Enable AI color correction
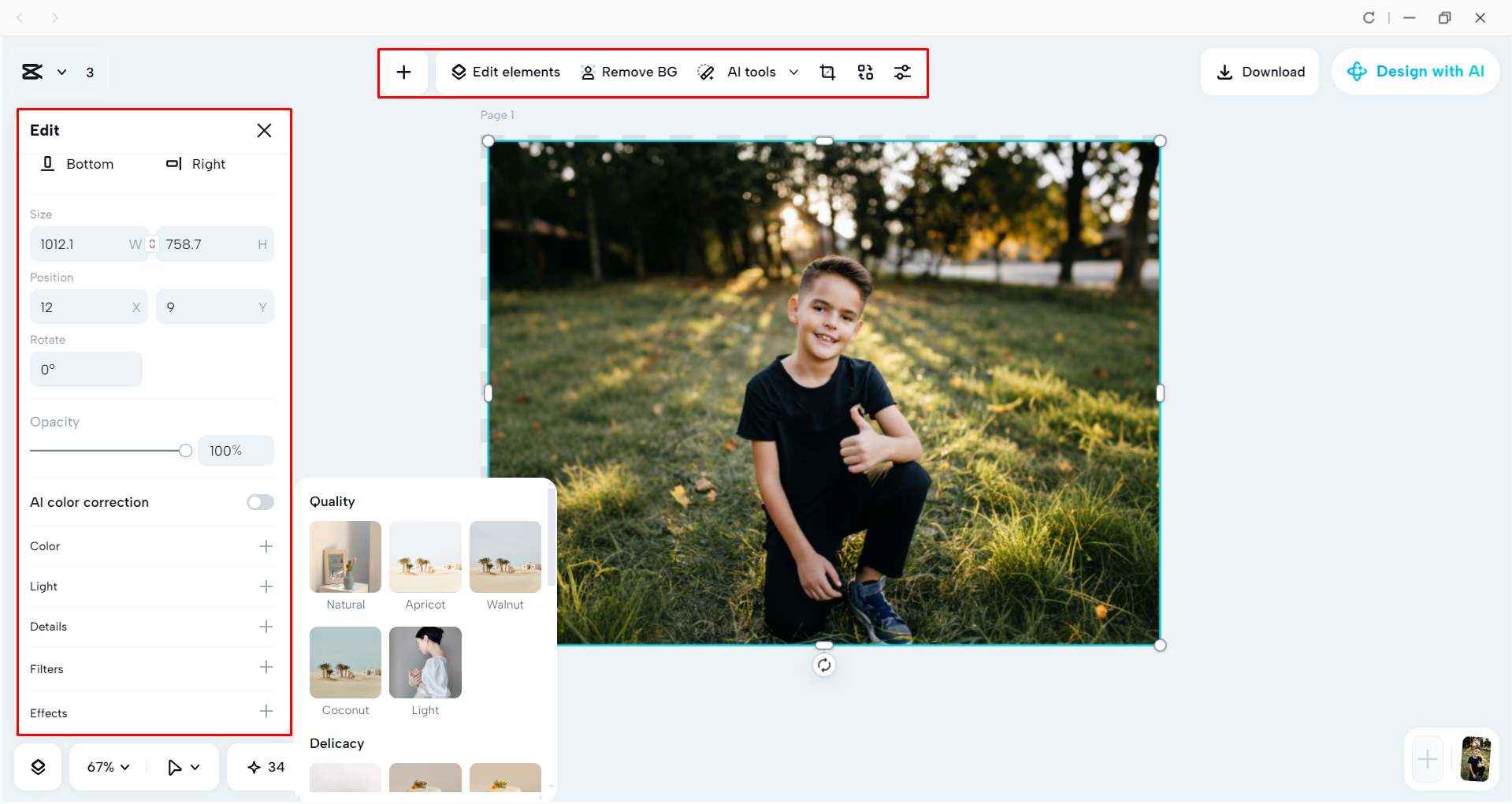The height and width of the screenshot is (804, 1512). click(260, 502)
